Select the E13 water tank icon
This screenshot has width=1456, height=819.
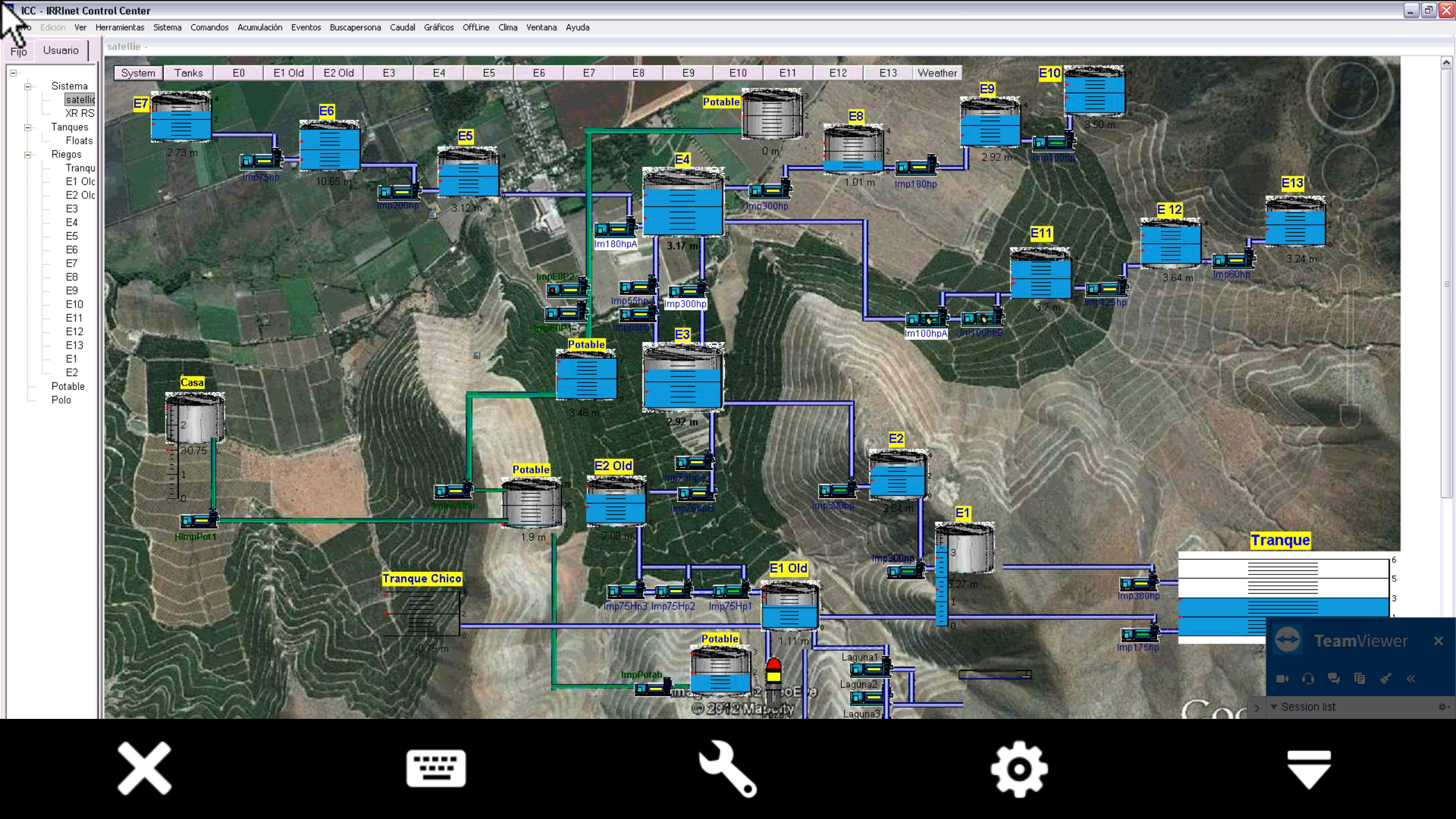click(x=1295, y=221)
